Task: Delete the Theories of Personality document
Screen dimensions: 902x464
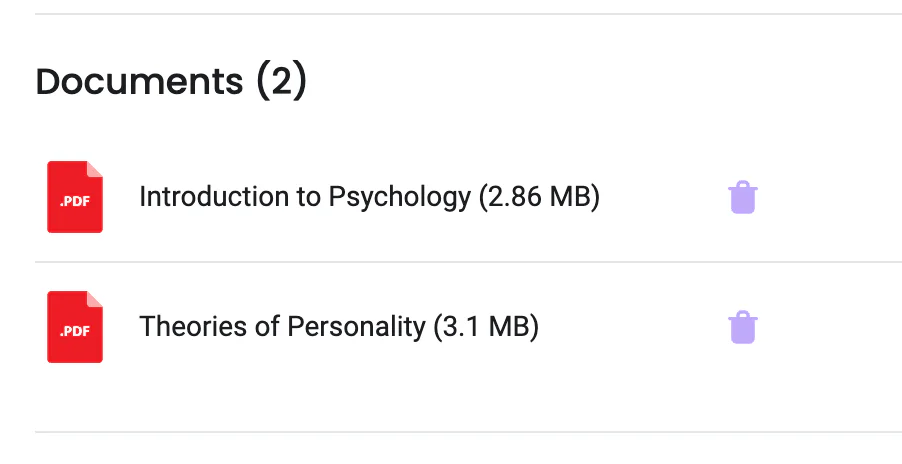Action: point(742,327)
